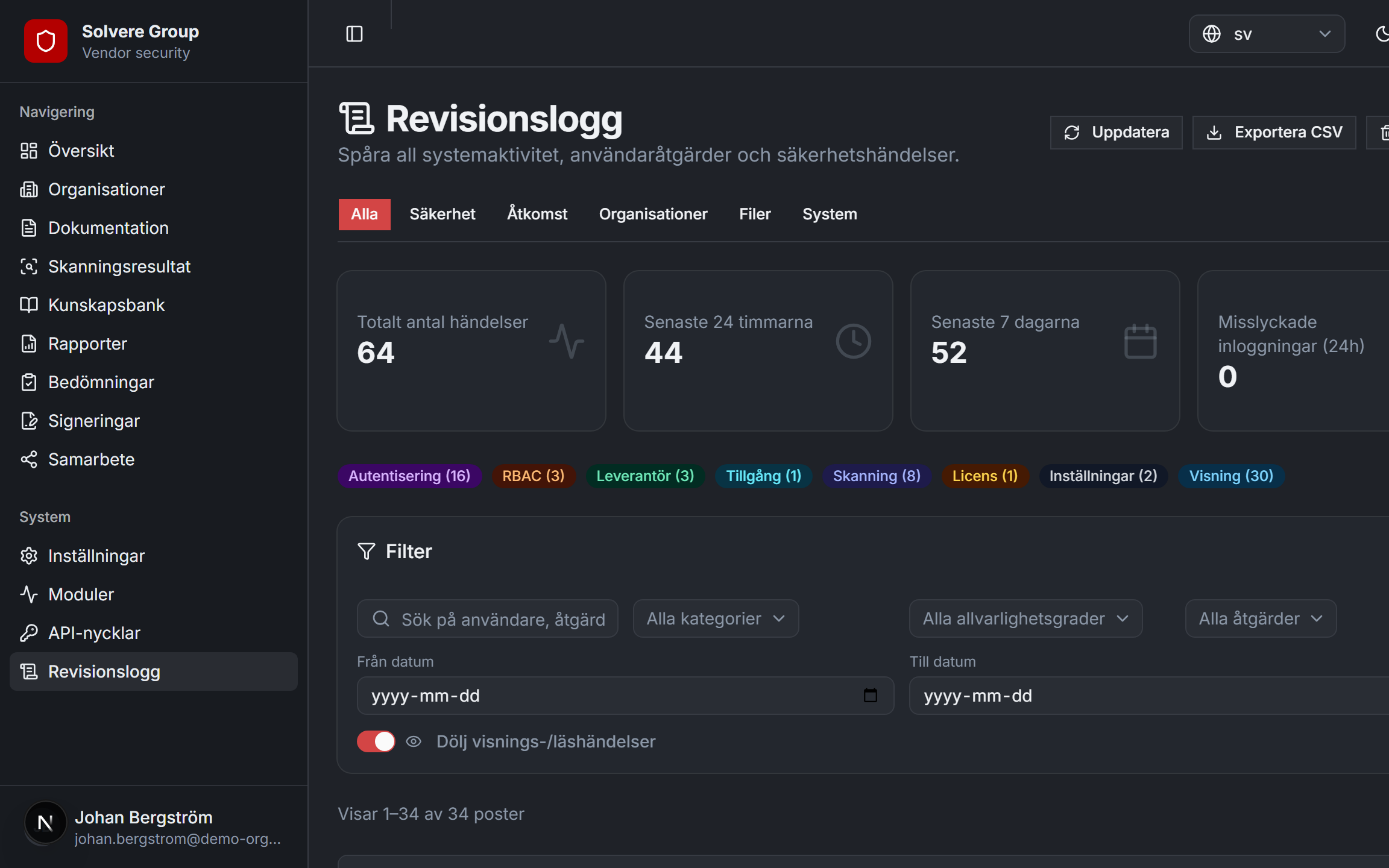Switch to the Åtkomst tab
This screenshot has height=868, width=1389.
click(x=537, y=214)
